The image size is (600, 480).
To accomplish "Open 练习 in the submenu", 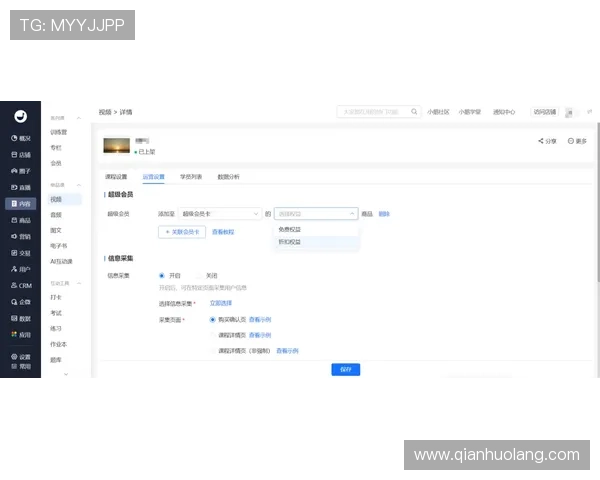I will point(56,328).
